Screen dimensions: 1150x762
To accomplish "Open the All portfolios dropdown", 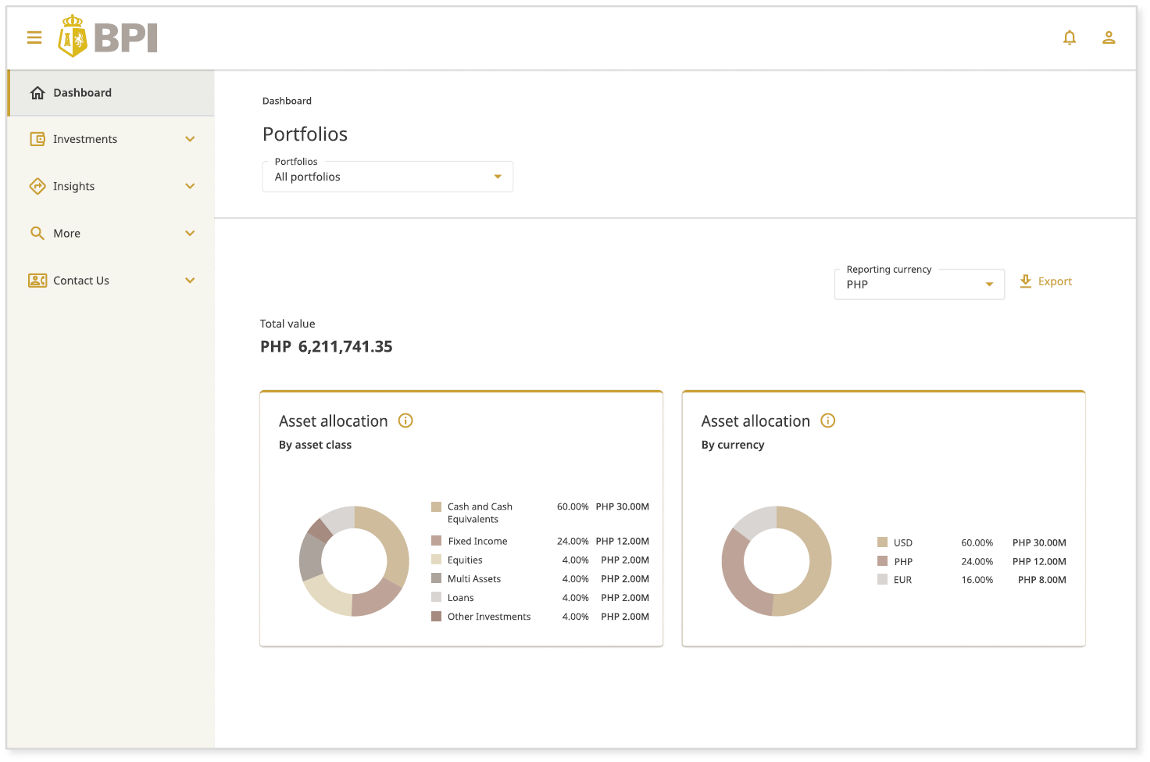I will pos(387,177).
